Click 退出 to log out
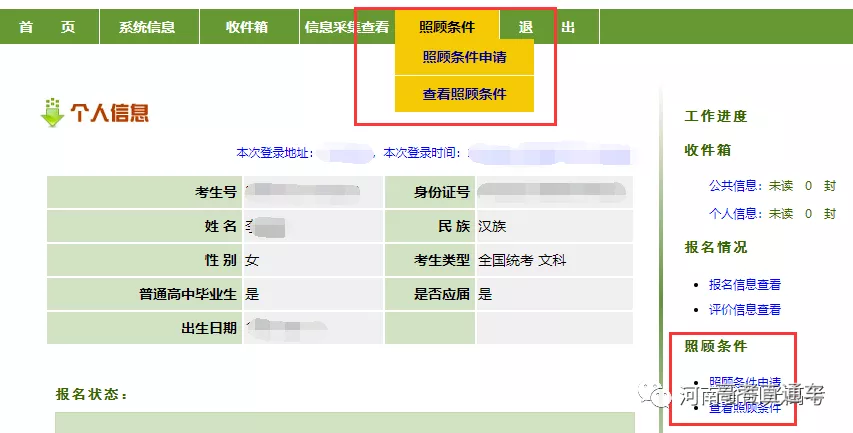Image resolution: width=853 pixels, height=433 pixels. pos(546,27)
